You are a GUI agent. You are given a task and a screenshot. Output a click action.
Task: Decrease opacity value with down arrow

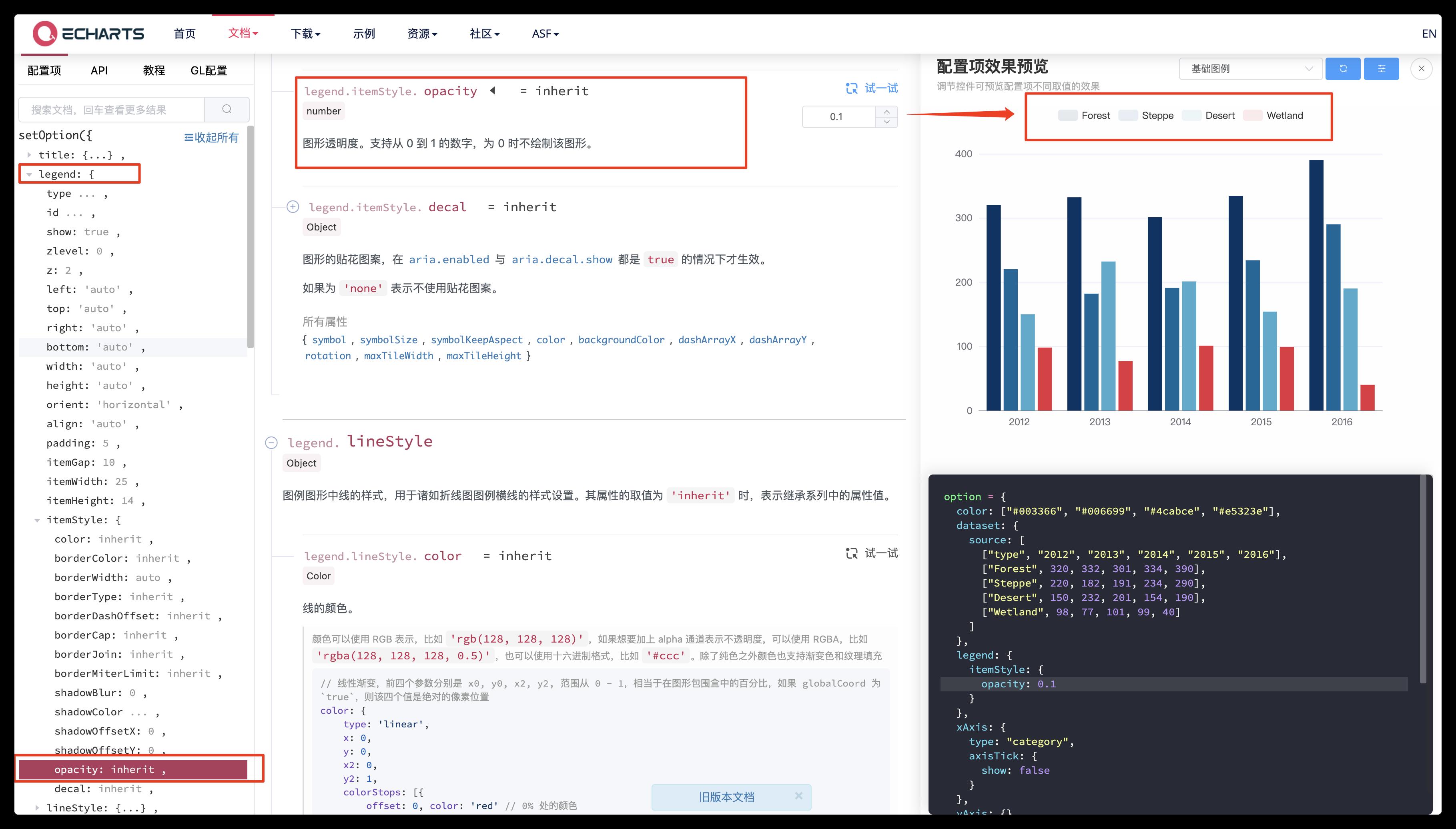pyautogui.click(x=886, y=122)
